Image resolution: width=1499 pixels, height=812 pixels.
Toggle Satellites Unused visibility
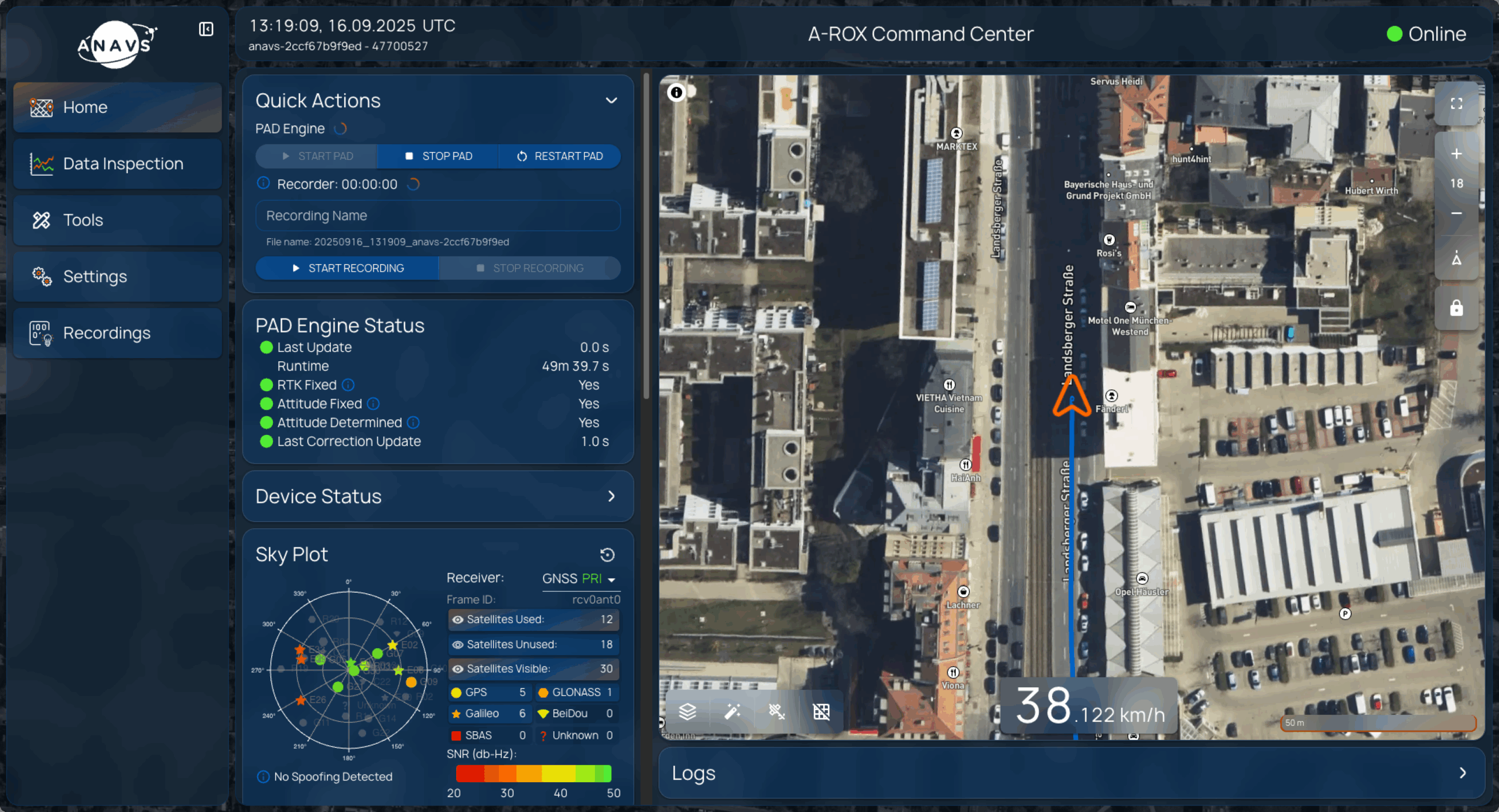coord(458,645)
